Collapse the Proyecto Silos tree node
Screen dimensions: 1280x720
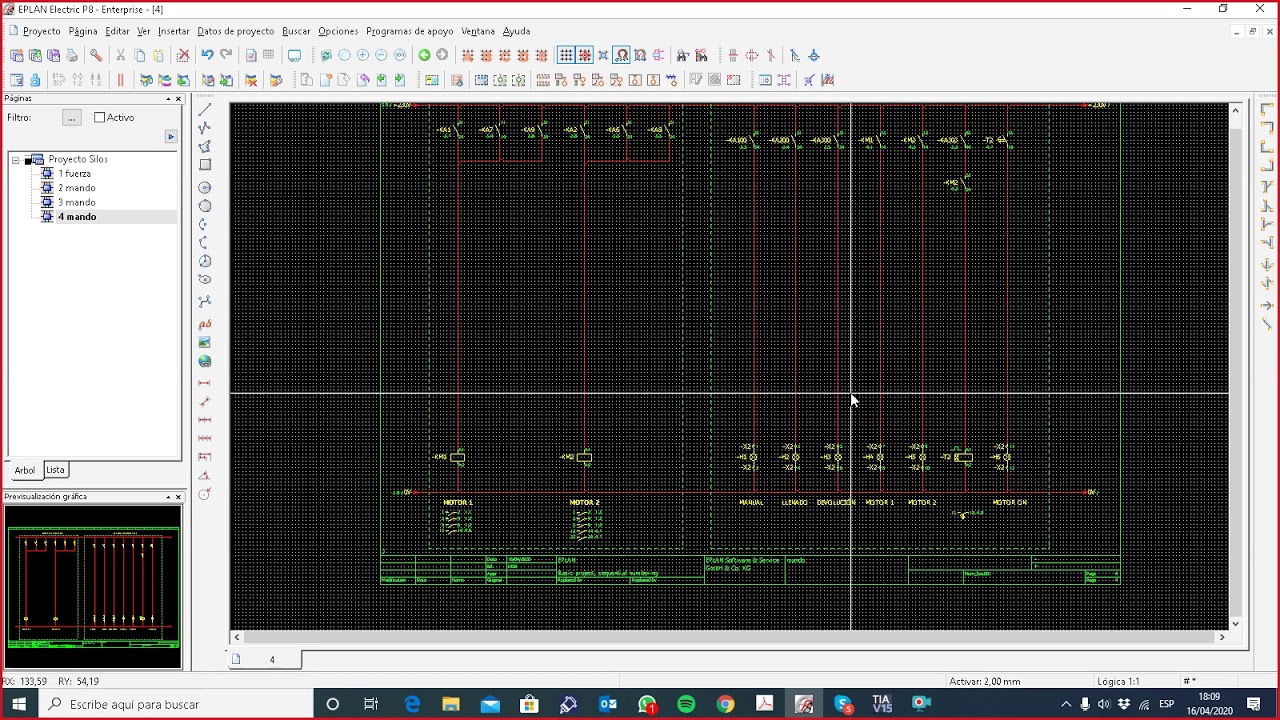(16, 160)
